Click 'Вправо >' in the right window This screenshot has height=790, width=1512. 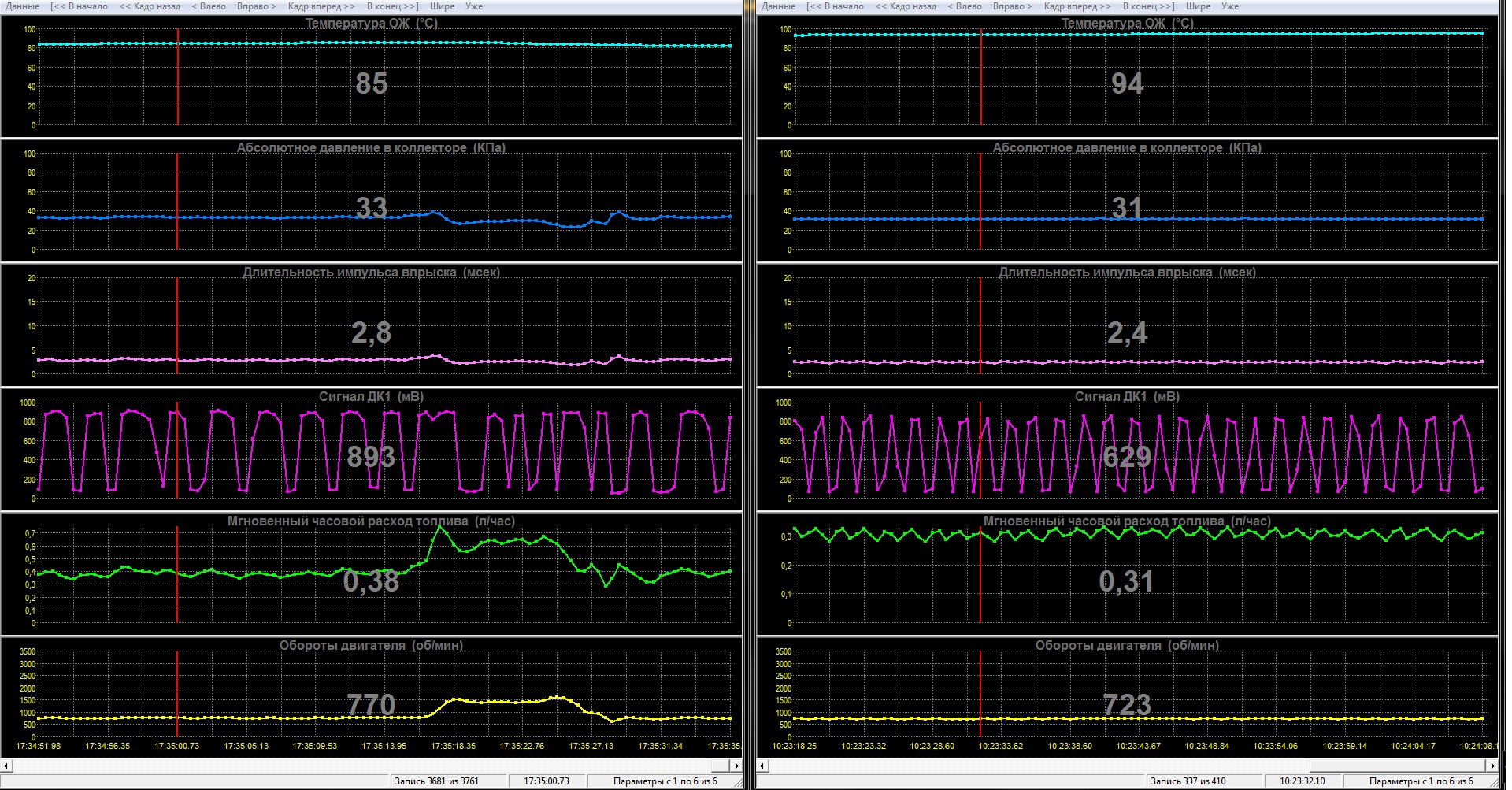tap(1013, 6)
